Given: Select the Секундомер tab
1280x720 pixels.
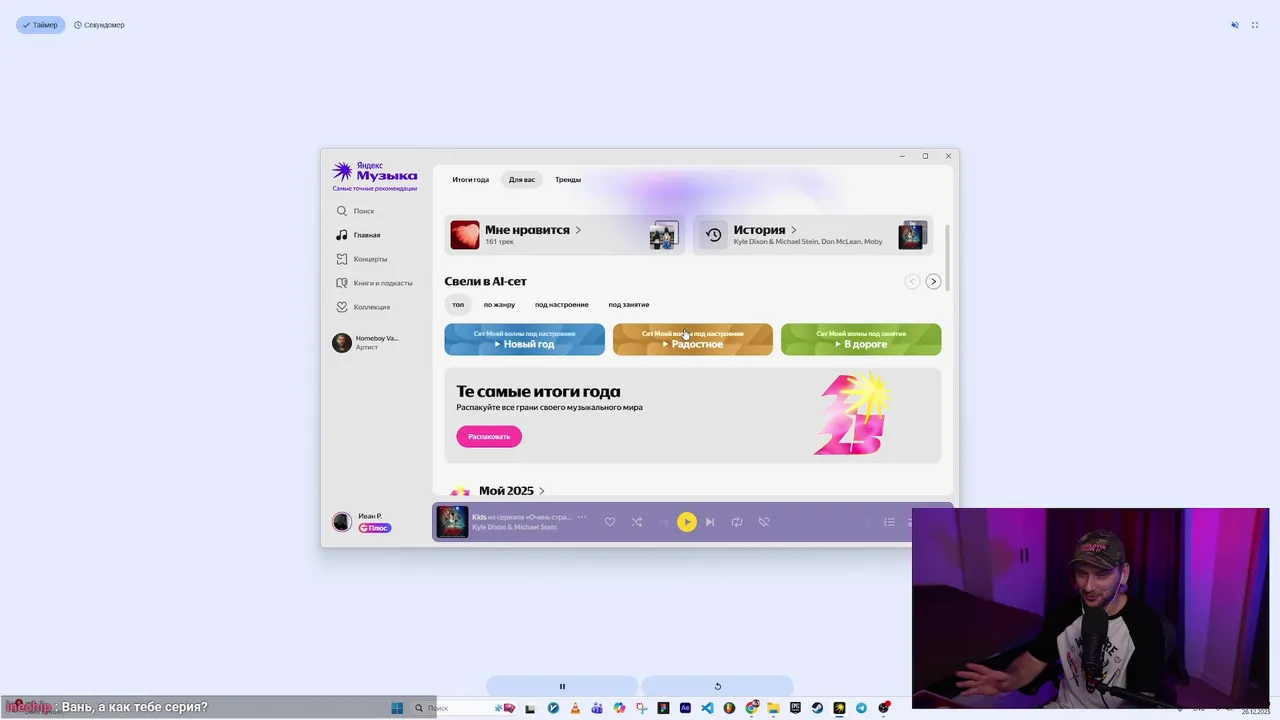Looking at the screenshot, I should tap(99, 25).
